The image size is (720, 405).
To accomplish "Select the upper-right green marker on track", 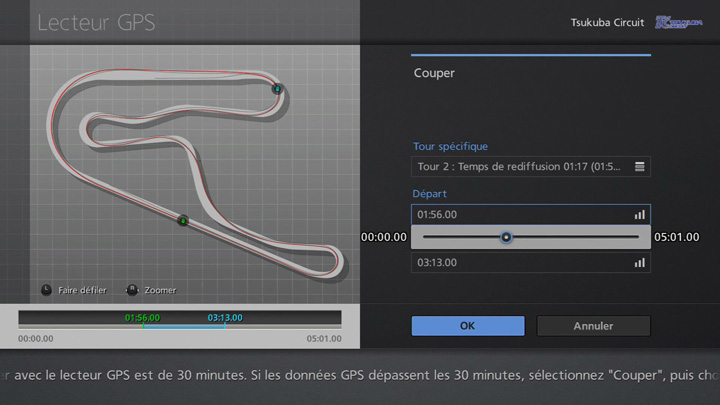I will [x=277, y=89].
